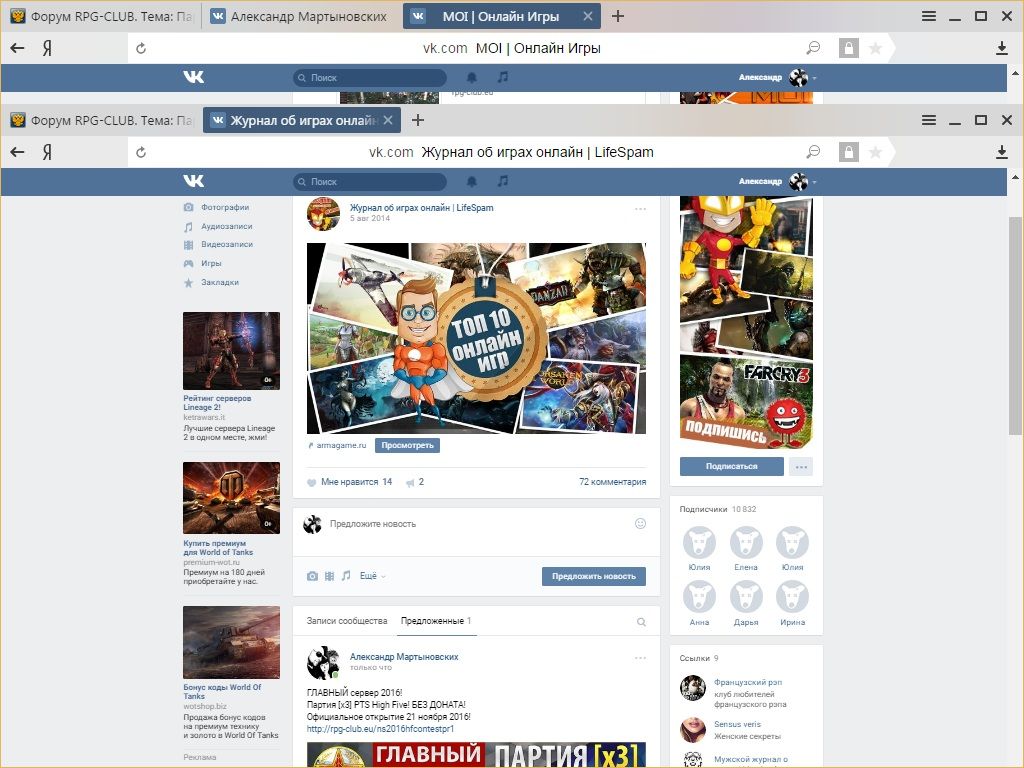Reload the MOI page in back window
This screenshot has height=768, width=1024.
(x=141, y=48)
